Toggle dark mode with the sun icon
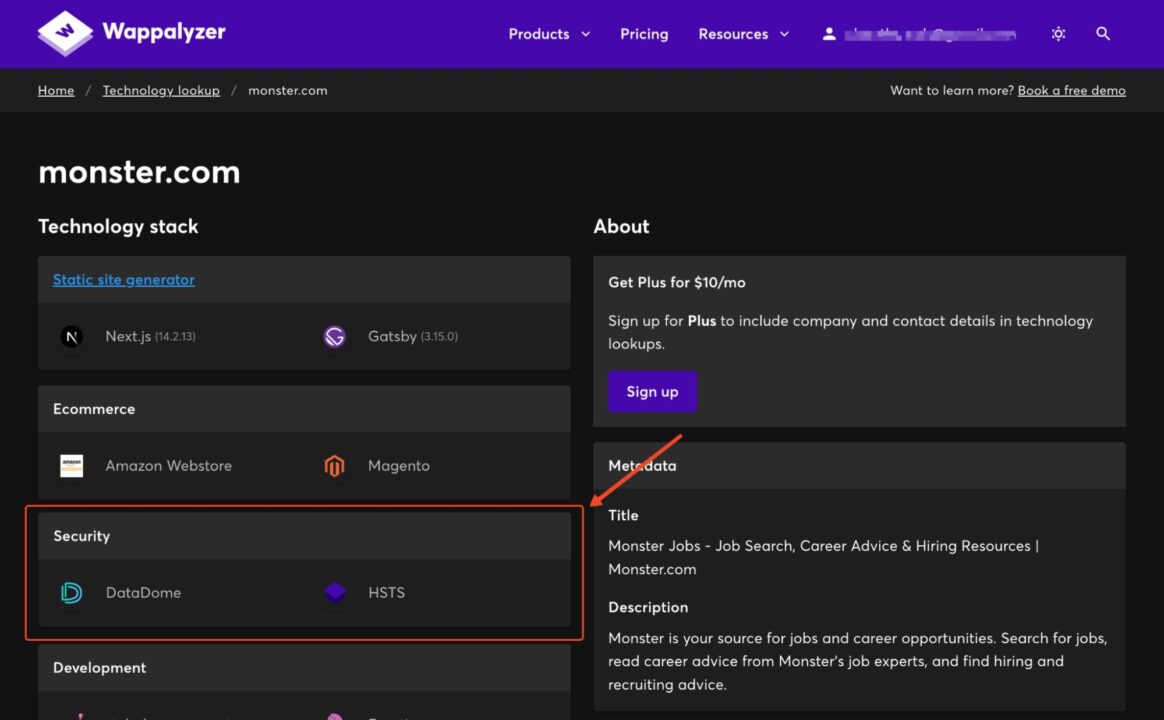This screenshot has width=1164, height=720. point(1058,33)
